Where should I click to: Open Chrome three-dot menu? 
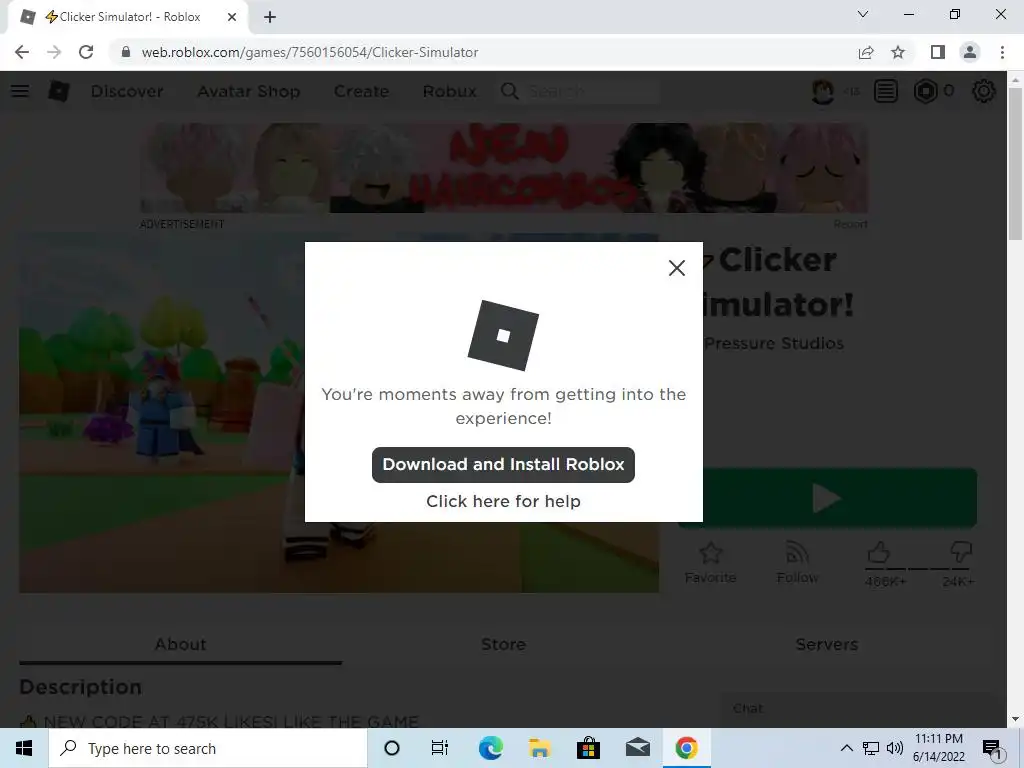coord(1002,52)
